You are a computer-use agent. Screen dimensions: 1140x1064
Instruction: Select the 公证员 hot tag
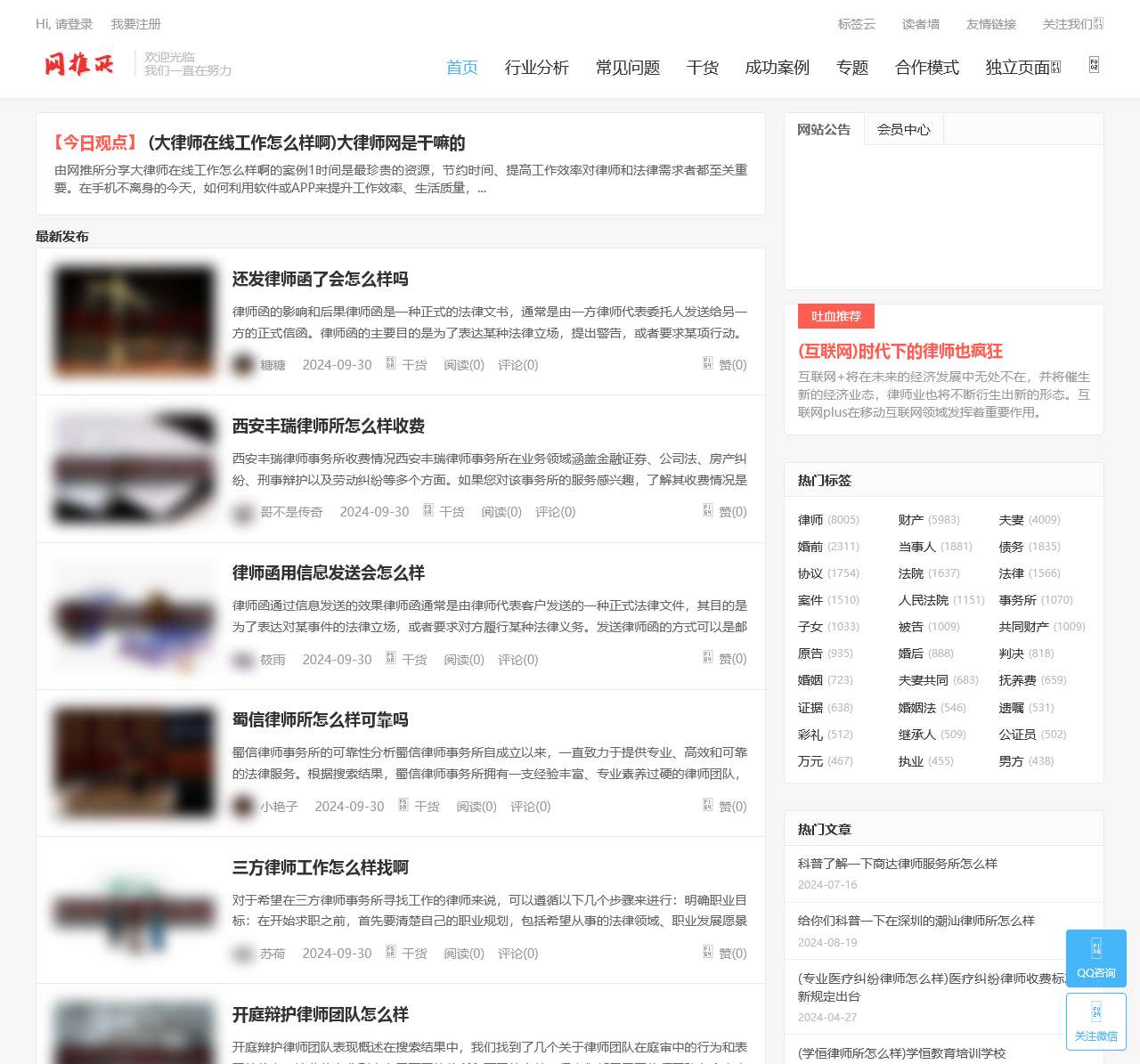coord(1018,735)
